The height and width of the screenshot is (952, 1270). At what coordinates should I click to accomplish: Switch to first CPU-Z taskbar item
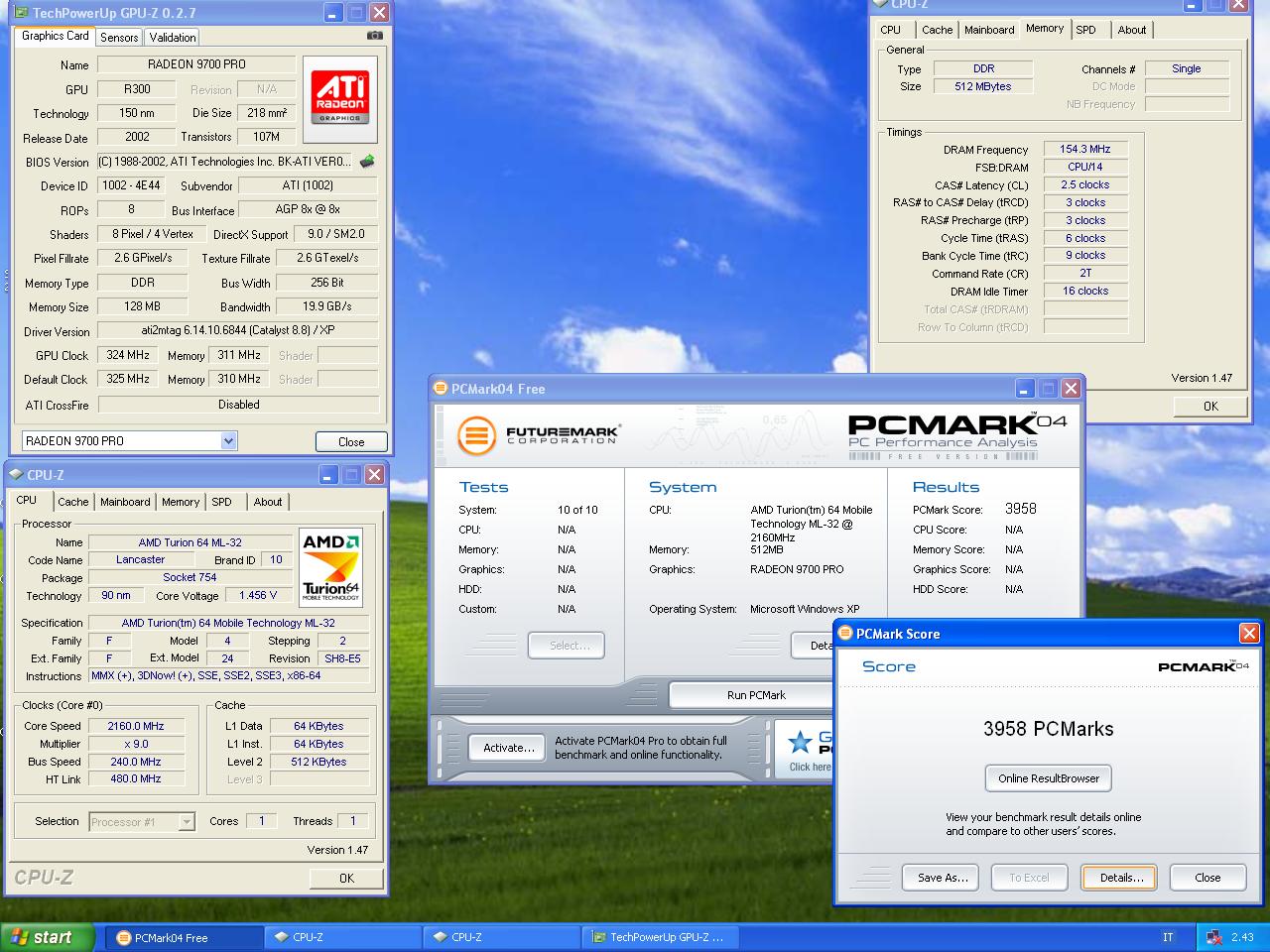(x=342, y=937)
